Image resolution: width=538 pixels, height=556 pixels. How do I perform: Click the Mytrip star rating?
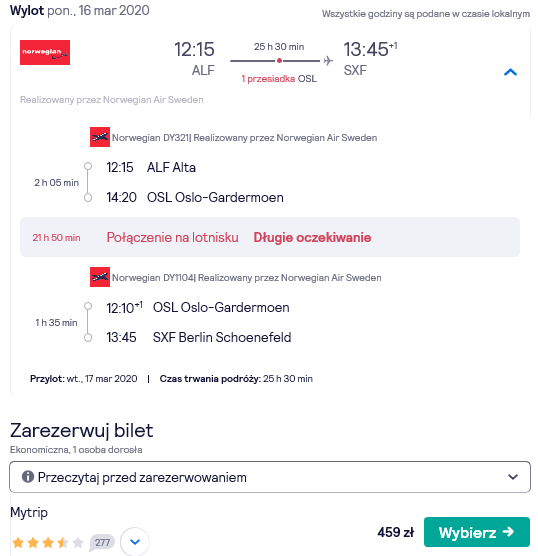(x=48, y=543)
